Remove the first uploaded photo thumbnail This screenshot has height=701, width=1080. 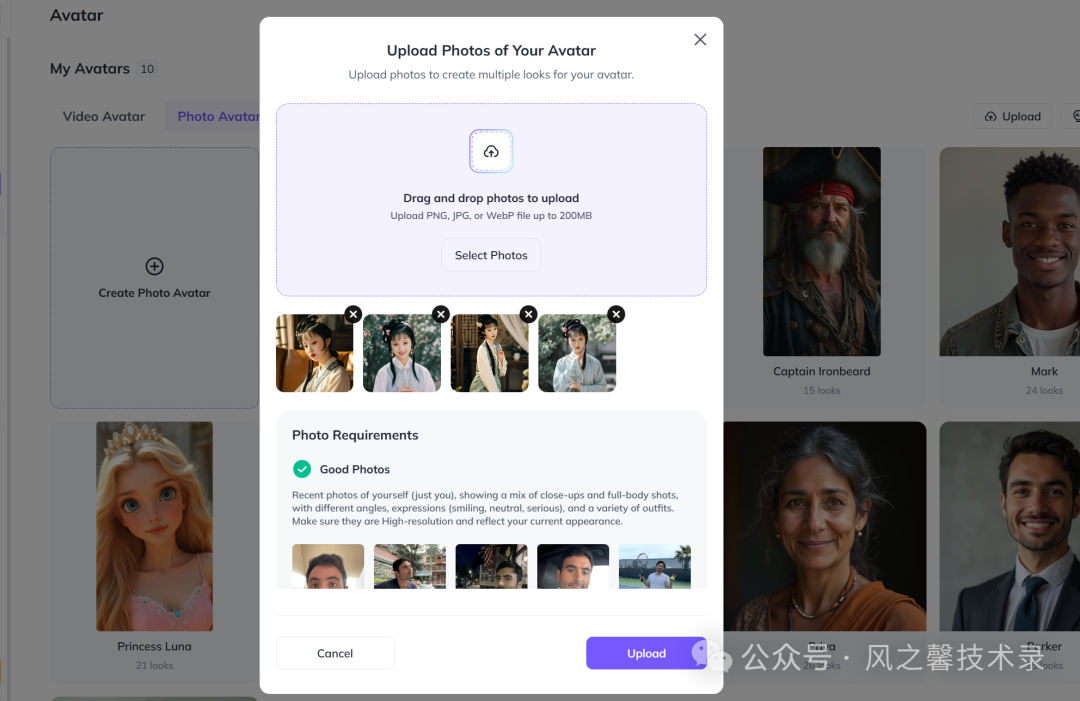(x=353, y=314)
